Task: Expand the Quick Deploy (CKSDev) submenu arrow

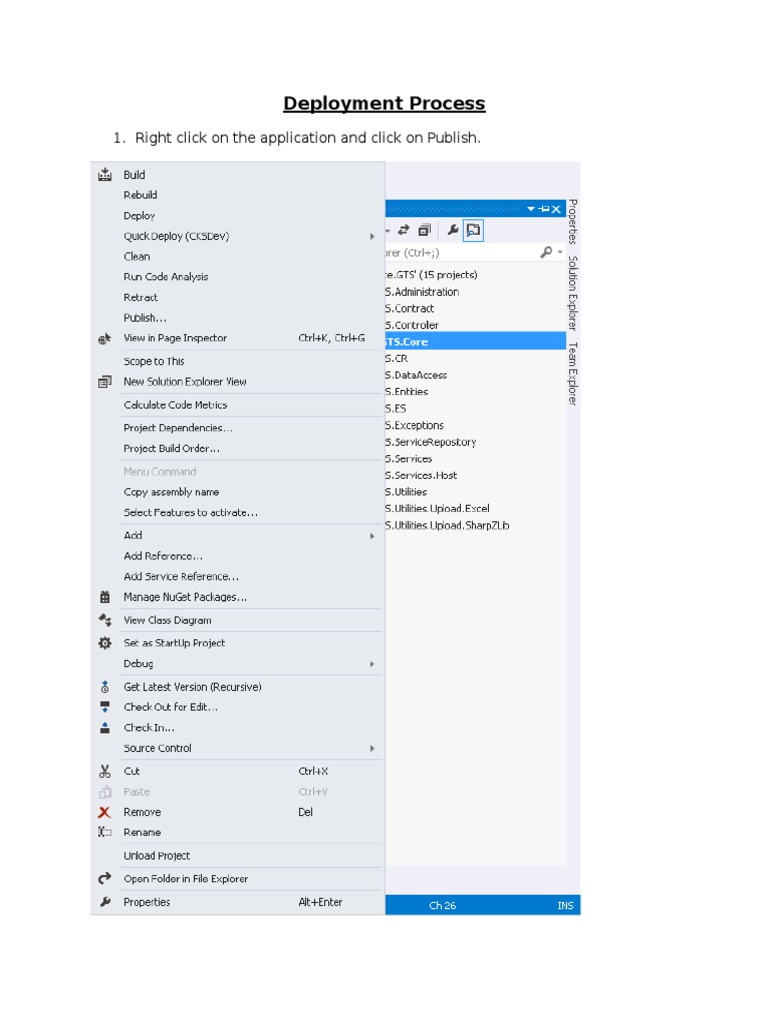Action: point(372,237)
